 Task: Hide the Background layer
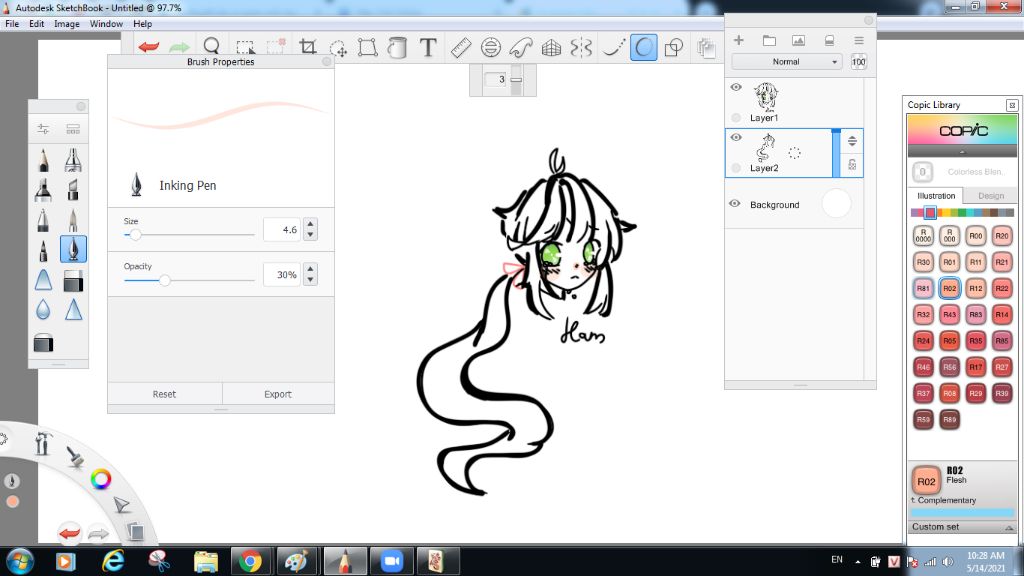[735, 204]
